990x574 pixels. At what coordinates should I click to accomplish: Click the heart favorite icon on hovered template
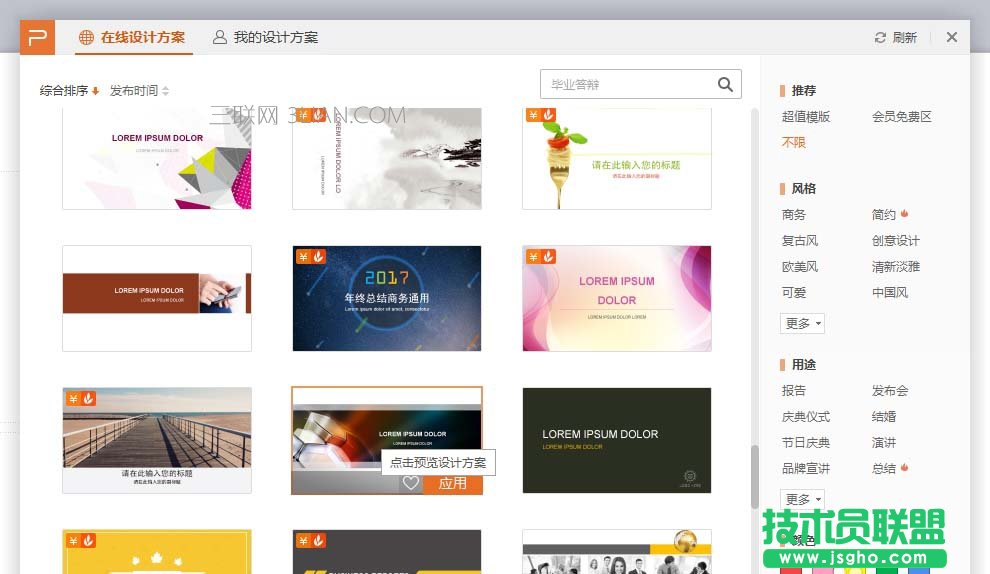[411, 483]
